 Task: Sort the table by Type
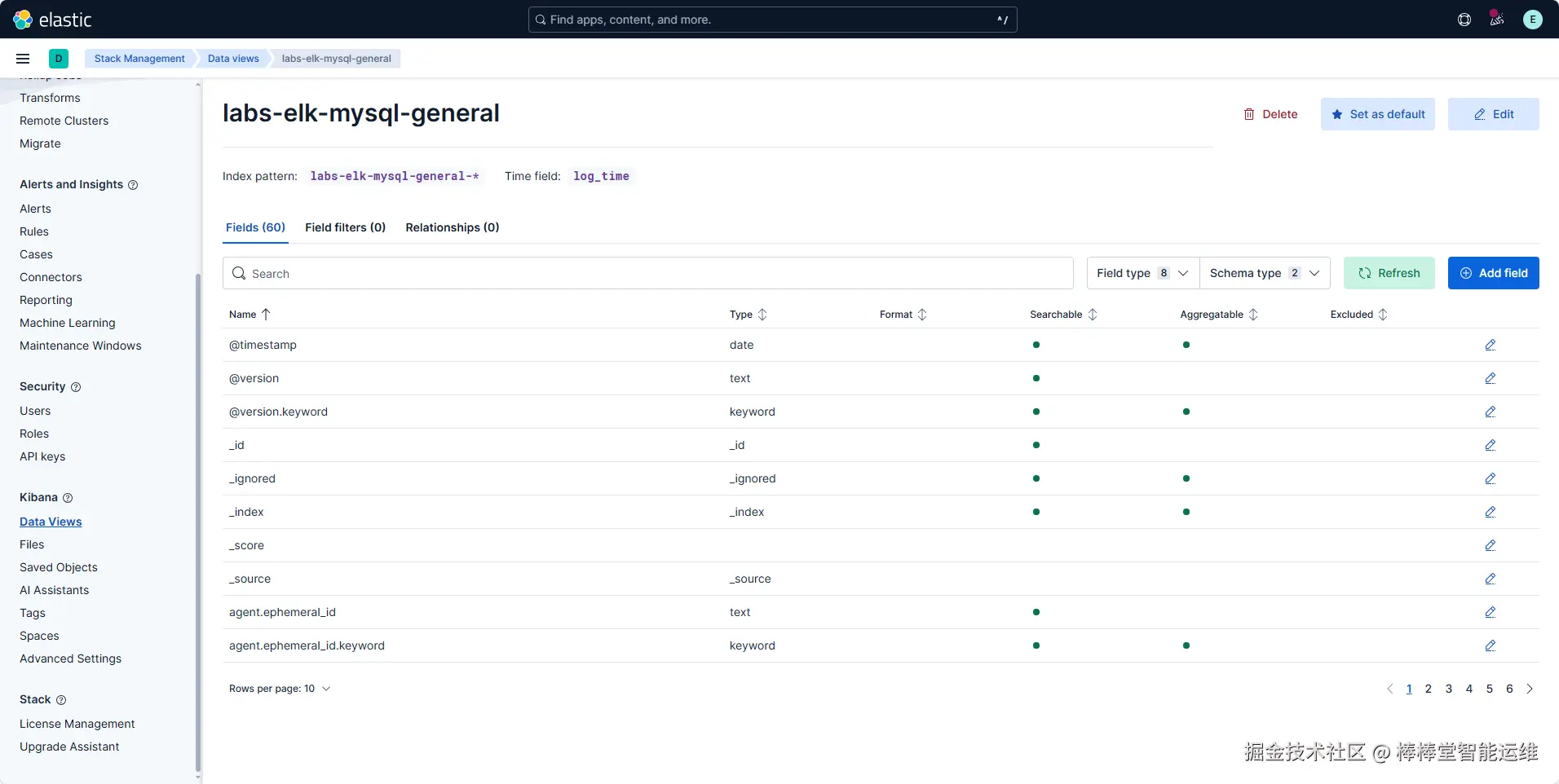pyautogui.click(x=749, y=315)
